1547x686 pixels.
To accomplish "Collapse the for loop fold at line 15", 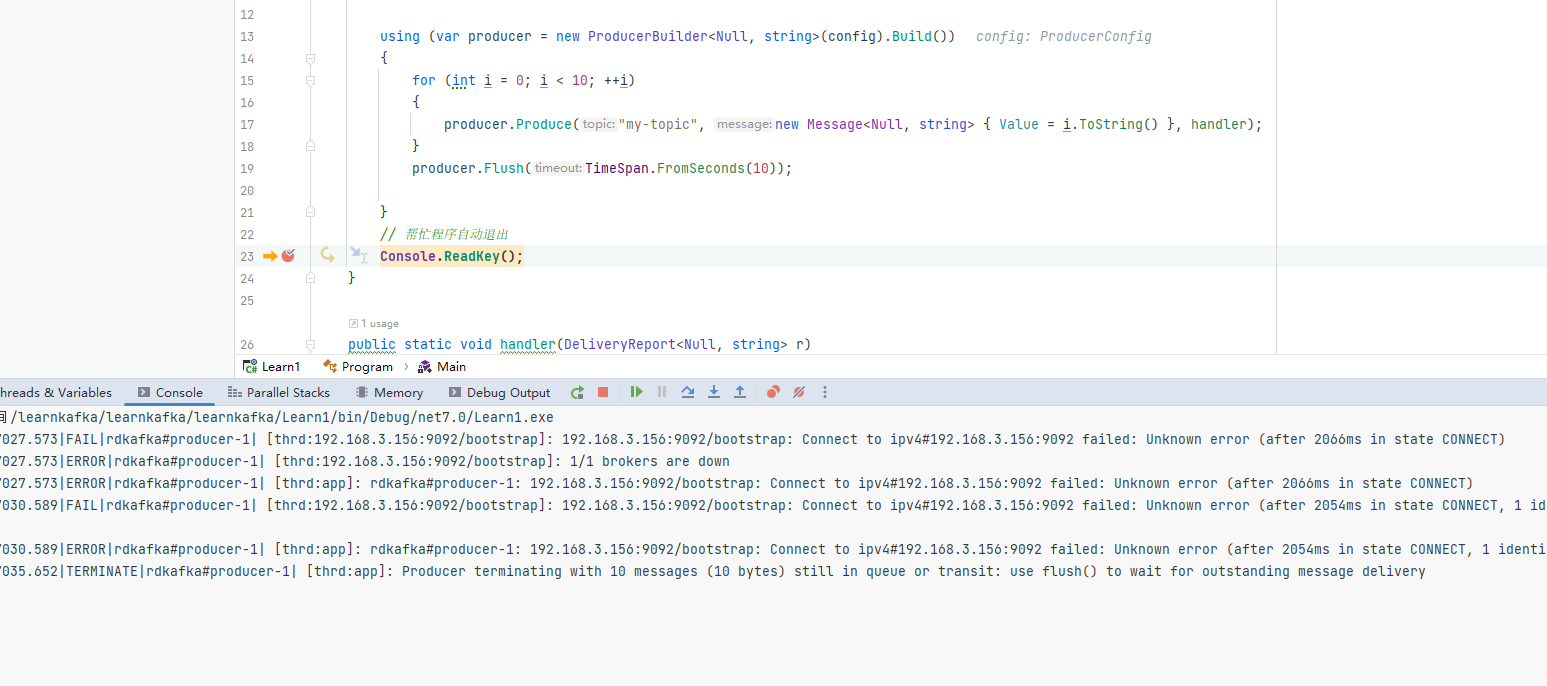I will tap(310, 81).
